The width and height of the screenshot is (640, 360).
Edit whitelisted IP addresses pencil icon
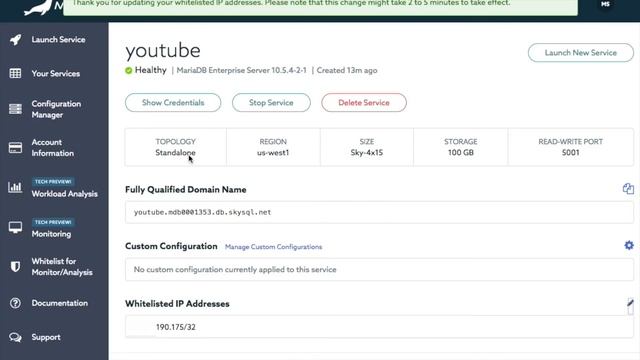click(x=630, y=303)
